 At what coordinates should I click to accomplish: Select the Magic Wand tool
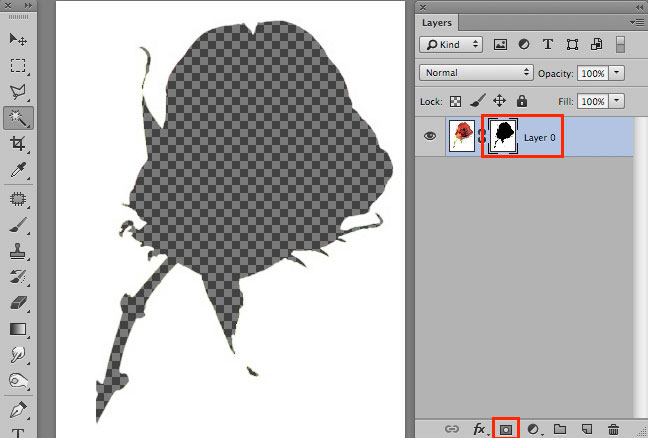tap(18, 118)
